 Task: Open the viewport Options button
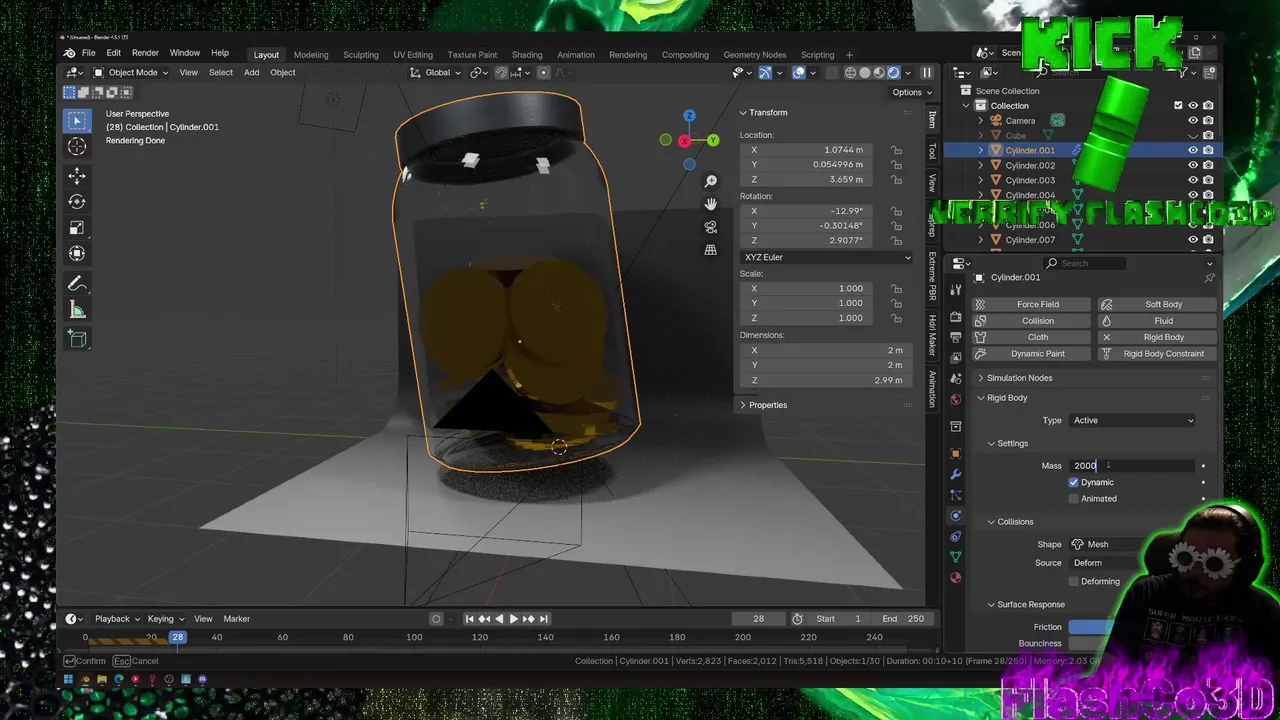(910, 92)
